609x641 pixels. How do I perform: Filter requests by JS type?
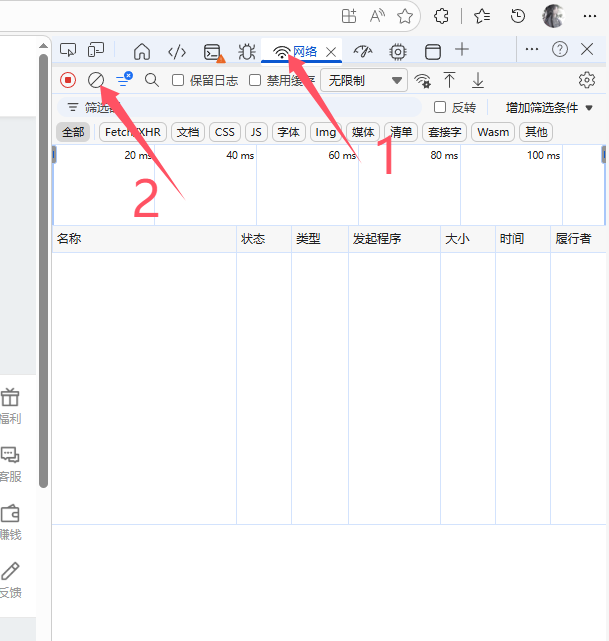coord(256,132)
